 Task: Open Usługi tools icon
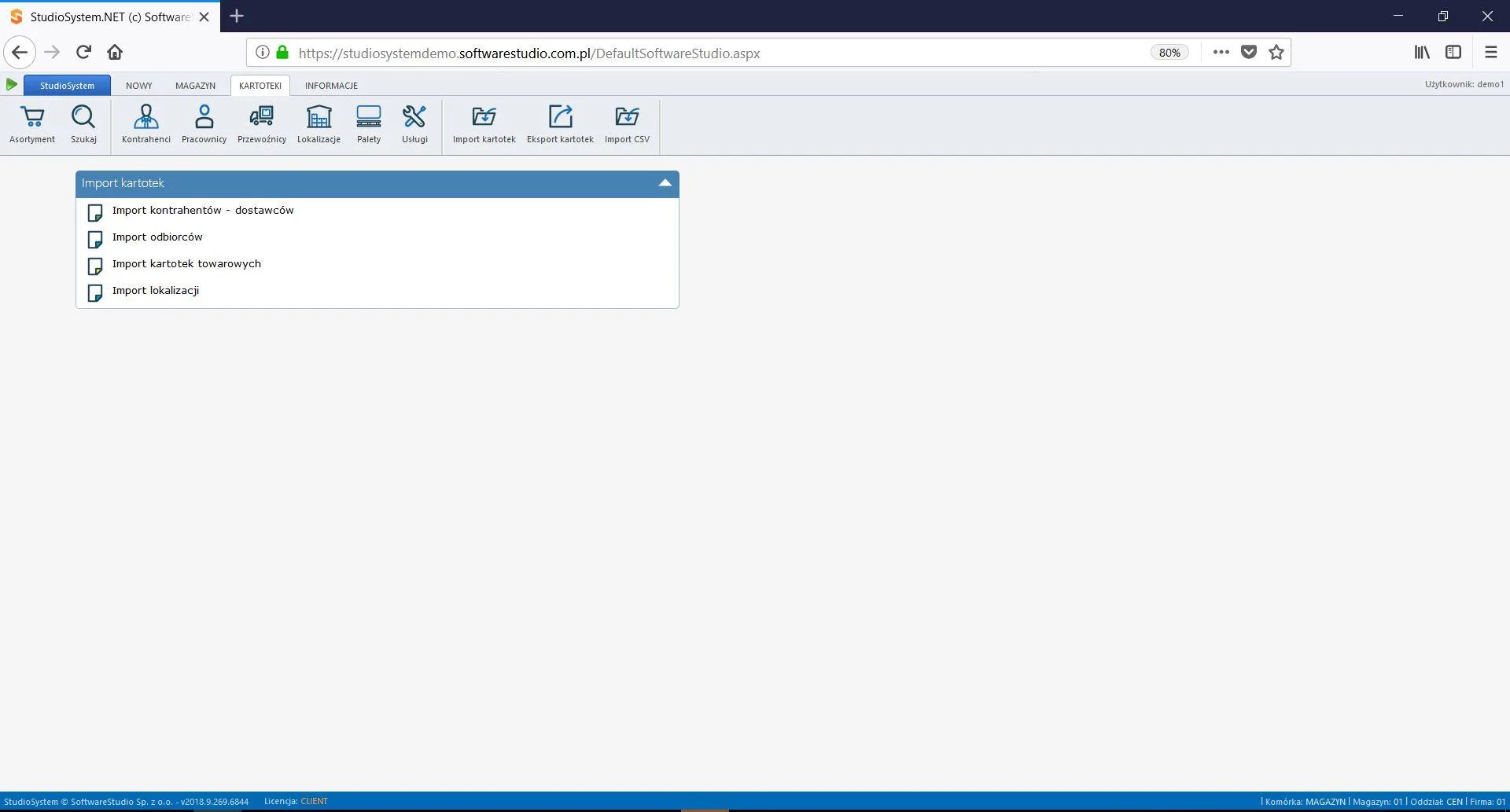click(x=414, y=117)
